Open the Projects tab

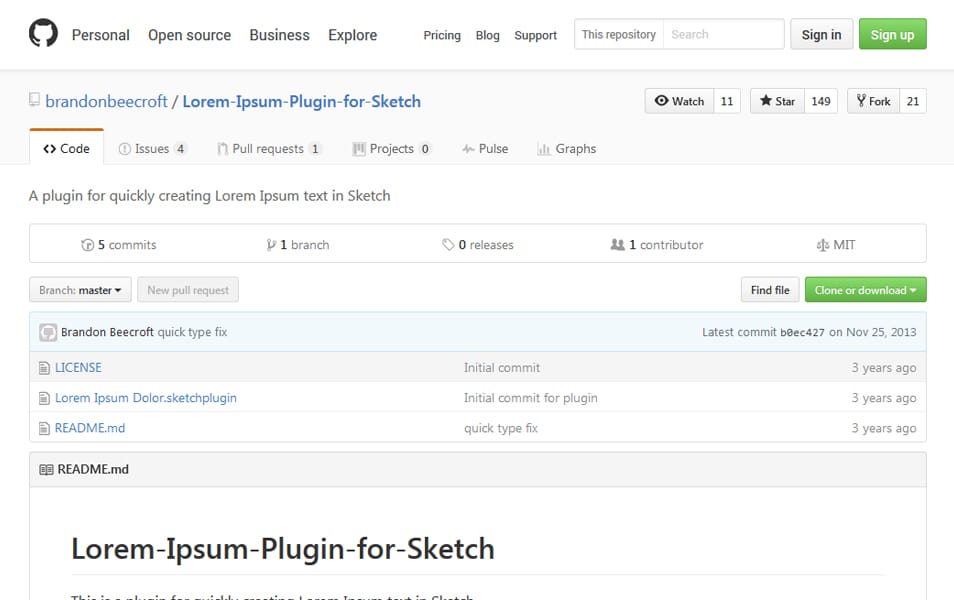coord(392,148)
